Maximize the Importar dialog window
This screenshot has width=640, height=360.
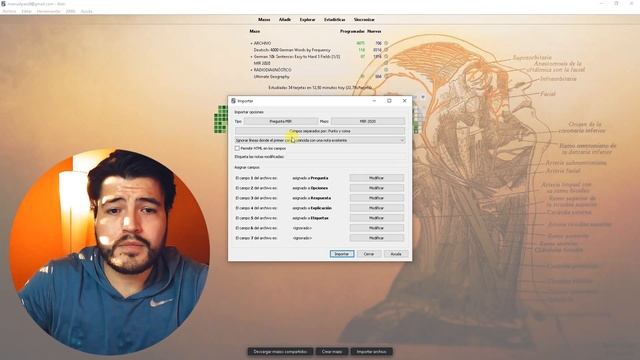(389, 100)
